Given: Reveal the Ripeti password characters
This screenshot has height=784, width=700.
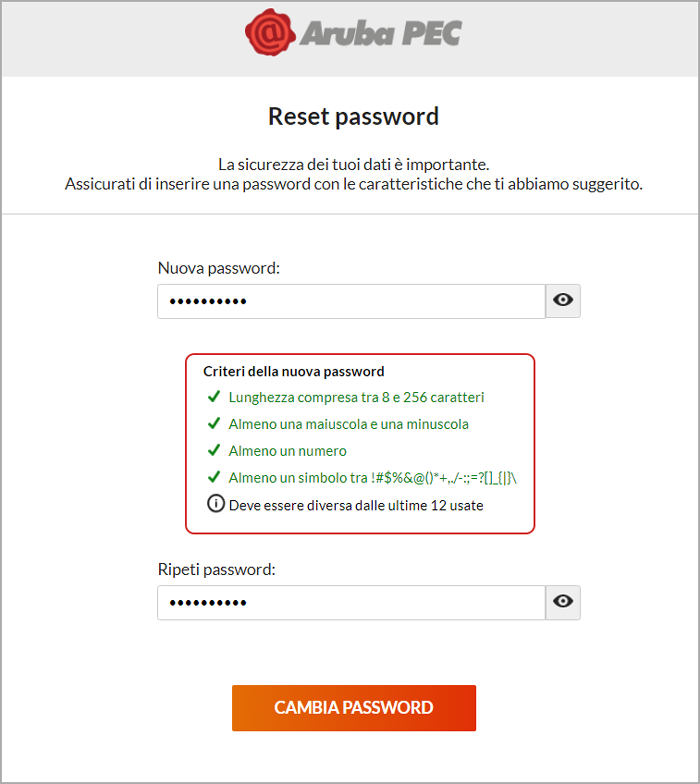Looking at the screenshot, I should (x=563, y=602).
